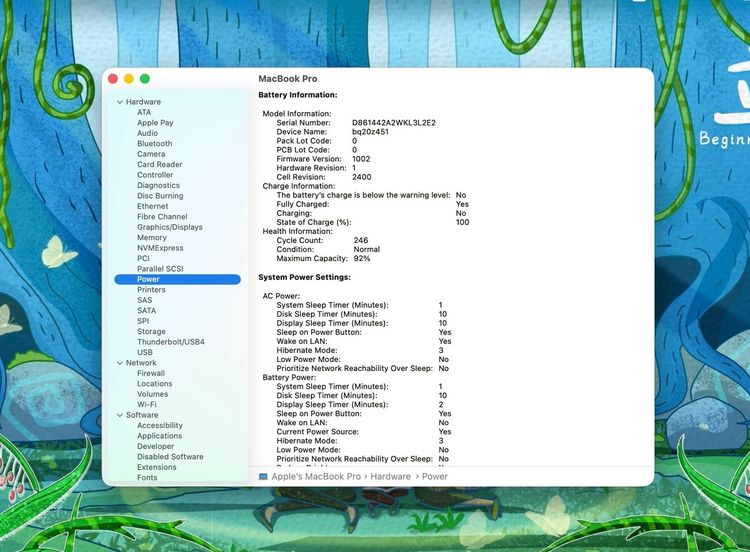The width and height of the screenshot is (750, 552).
Task: Select Graphics/Displays in the sidebar
Action: pyautogui.click(x=169, y=227)
